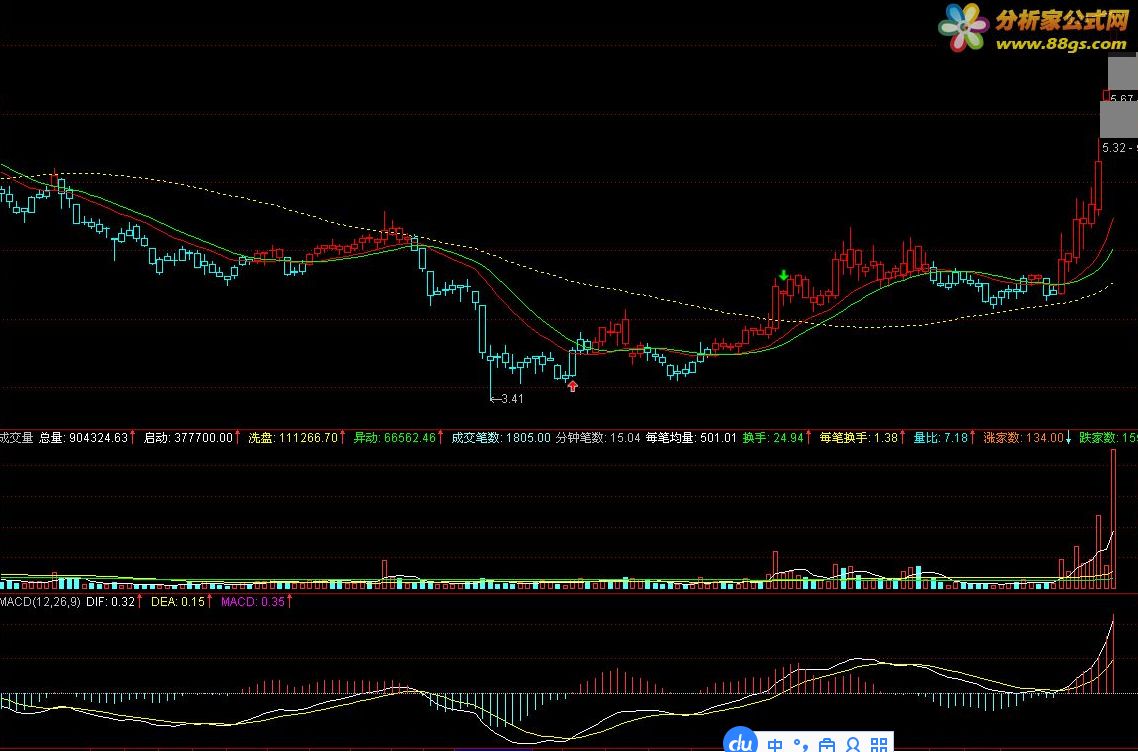The width and height of the screenshot is (1138, 752).
Task: Click the 每笔均量: 501.01 value
Action: (x=691, y=438)
